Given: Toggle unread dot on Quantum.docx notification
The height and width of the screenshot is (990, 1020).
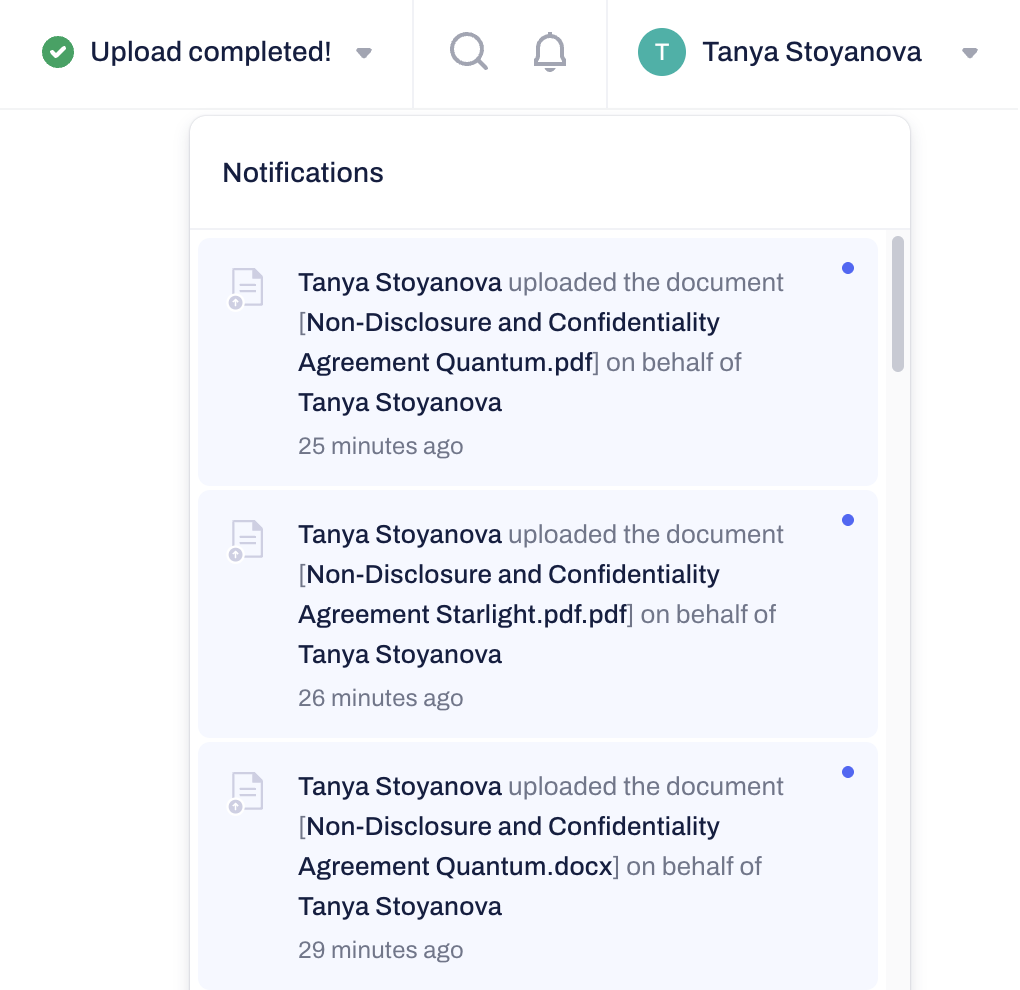Looking at the screenshot, I should coord(848,772).
